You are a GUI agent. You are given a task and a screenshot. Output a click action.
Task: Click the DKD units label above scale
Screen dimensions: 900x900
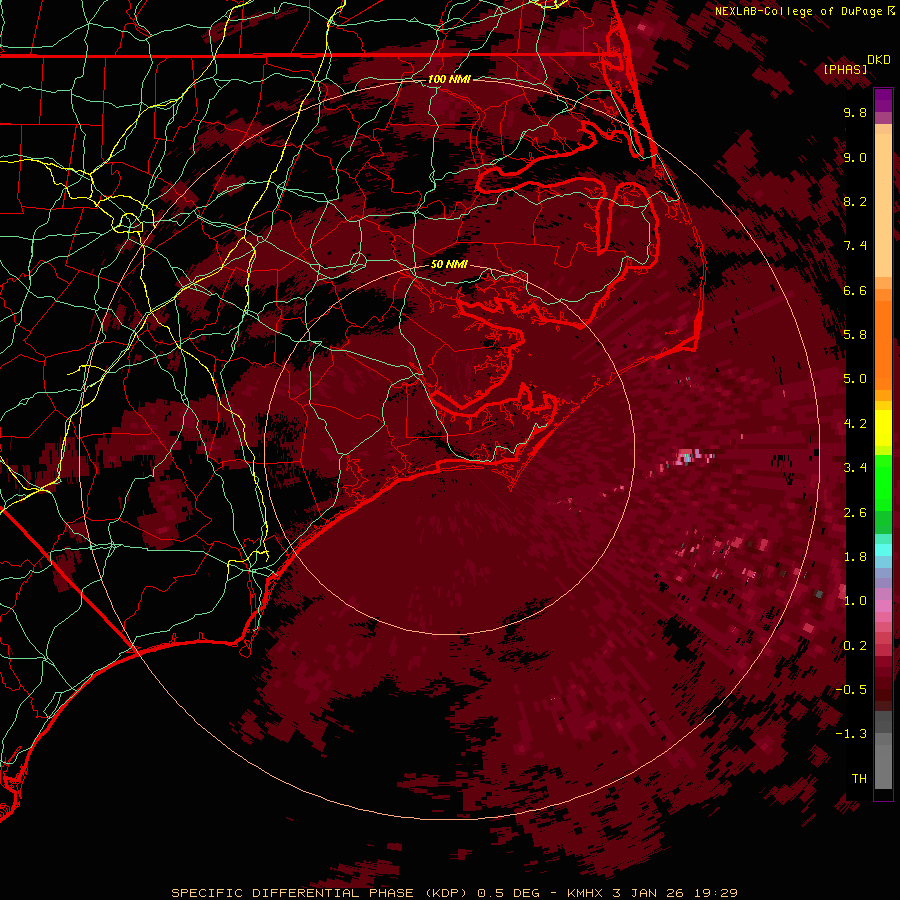pos(879,60)
